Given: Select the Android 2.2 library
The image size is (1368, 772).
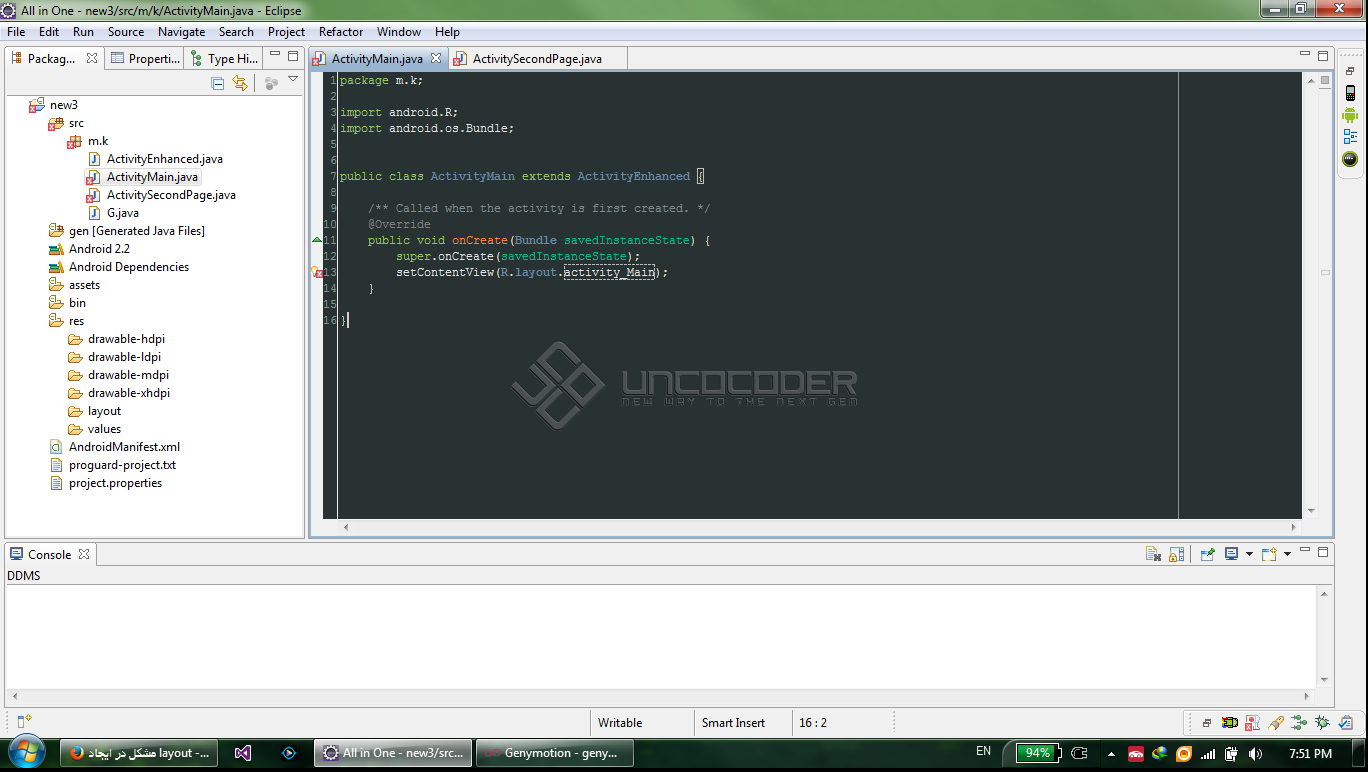Looking at the screenshot, I should [x=90, y=249].
